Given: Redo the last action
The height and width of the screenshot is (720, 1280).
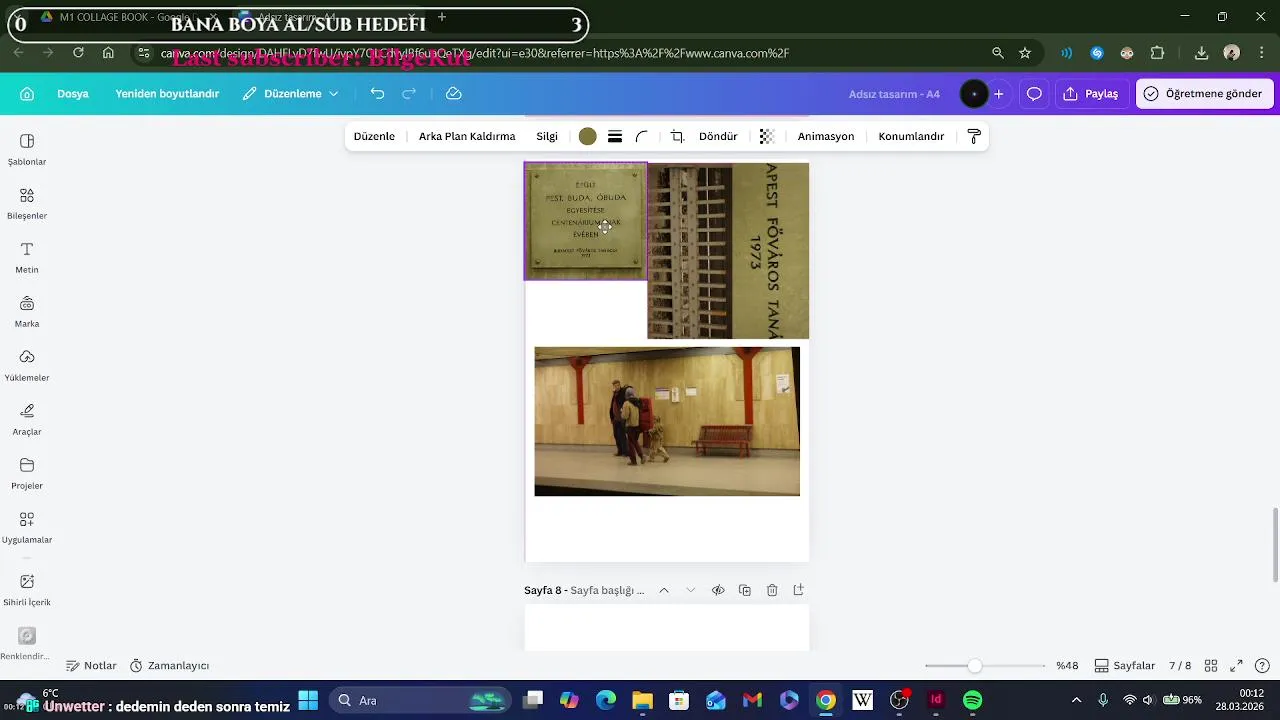Looking at the screenshot, I should [409, 93].
